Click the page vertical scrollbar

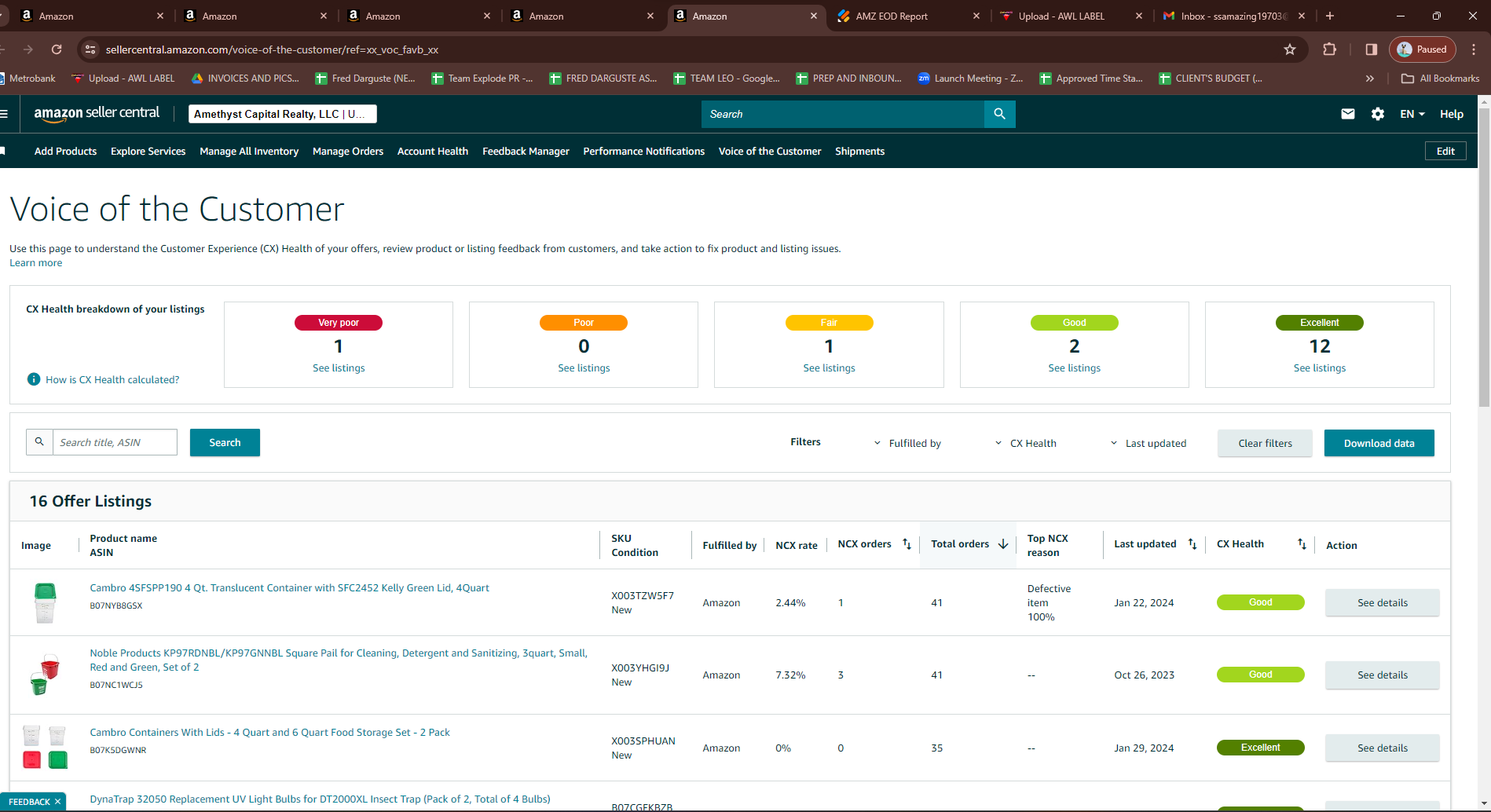click(x=1484, y=259)
